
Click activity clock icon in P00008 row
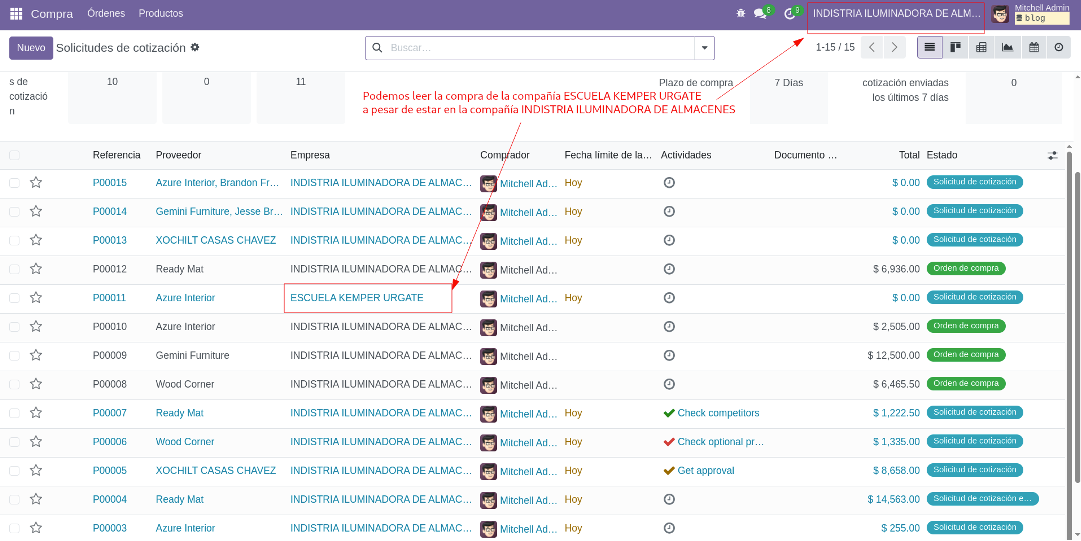click(x=669, y=384)
